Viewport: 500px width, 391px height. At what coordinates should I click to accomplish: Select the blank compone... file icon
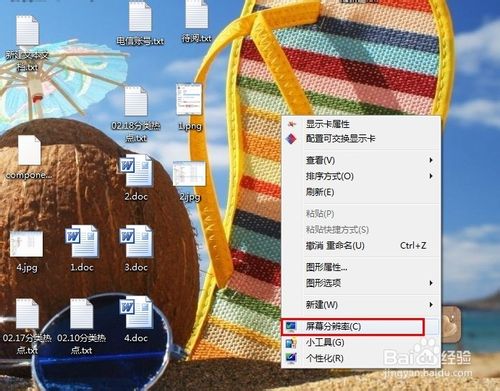coord(29,157)
